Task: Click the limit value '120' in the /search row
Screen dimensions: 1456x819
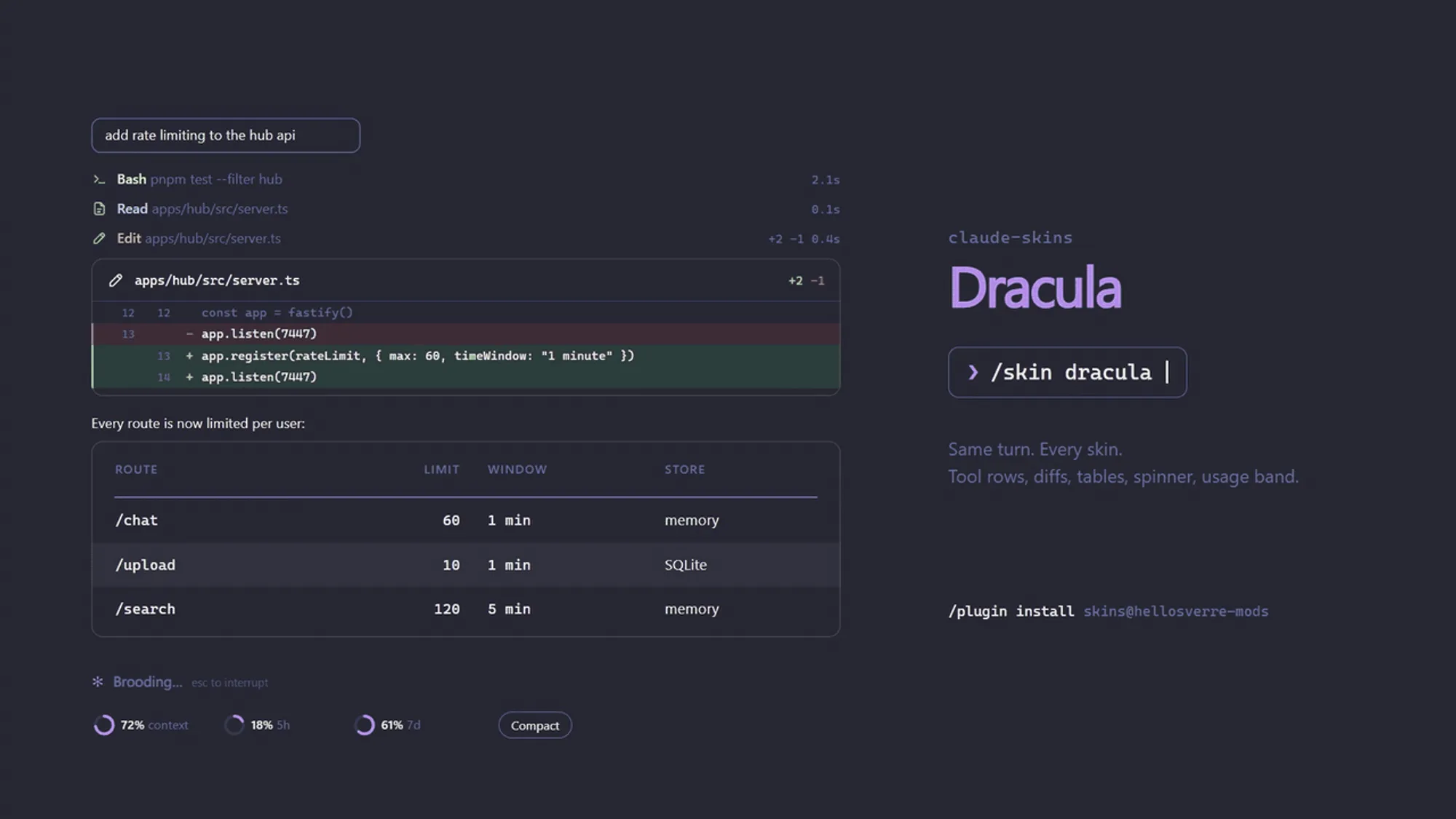Action: pos(446,609)
